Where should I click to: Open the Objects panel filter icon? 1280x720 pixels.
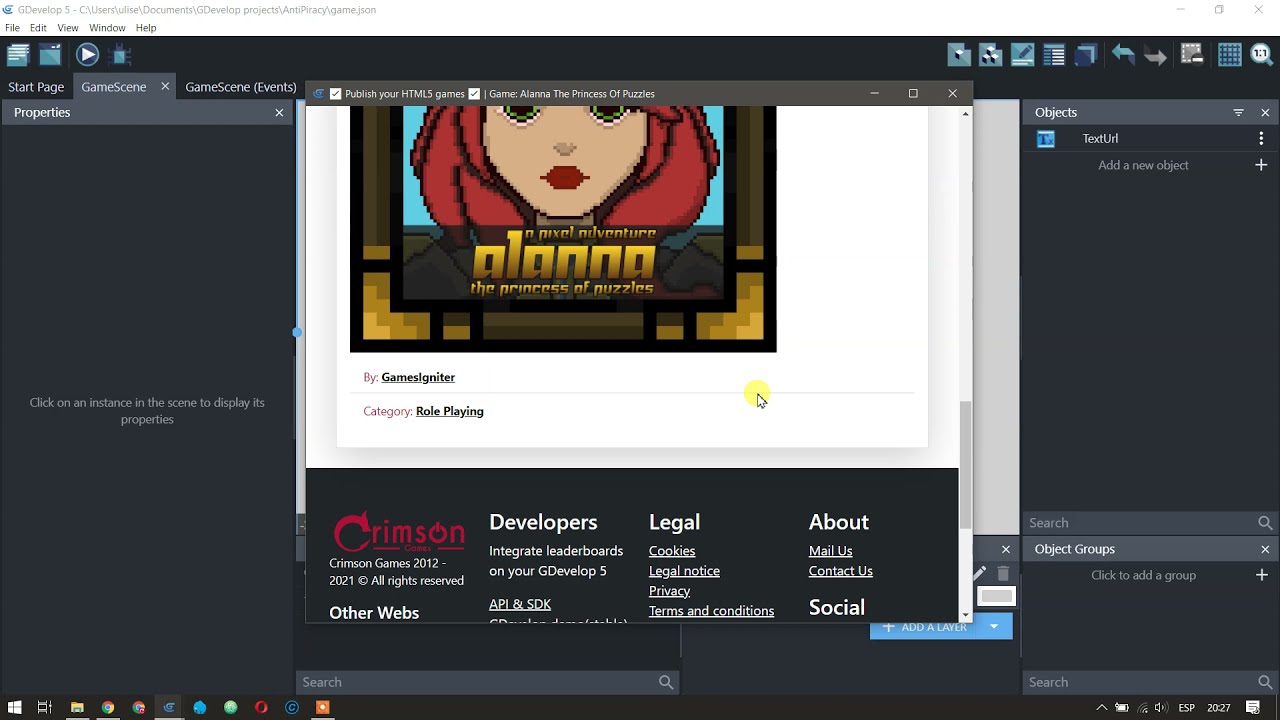(x=1239, y=113)
